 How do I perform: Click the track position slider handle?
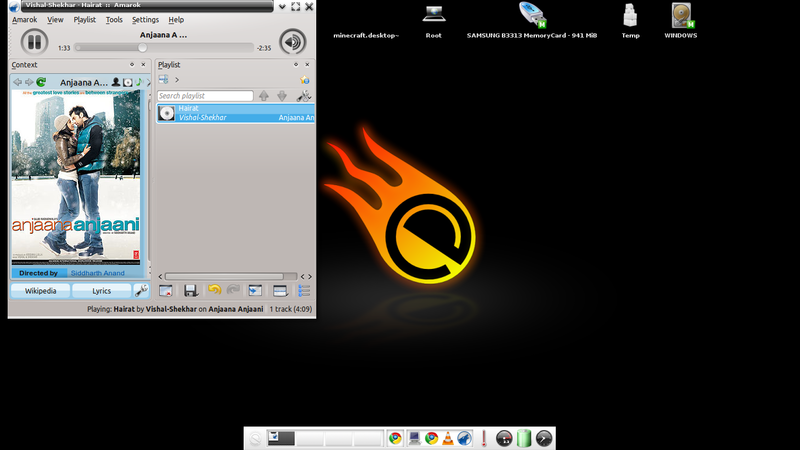click(x=142, y=47)
